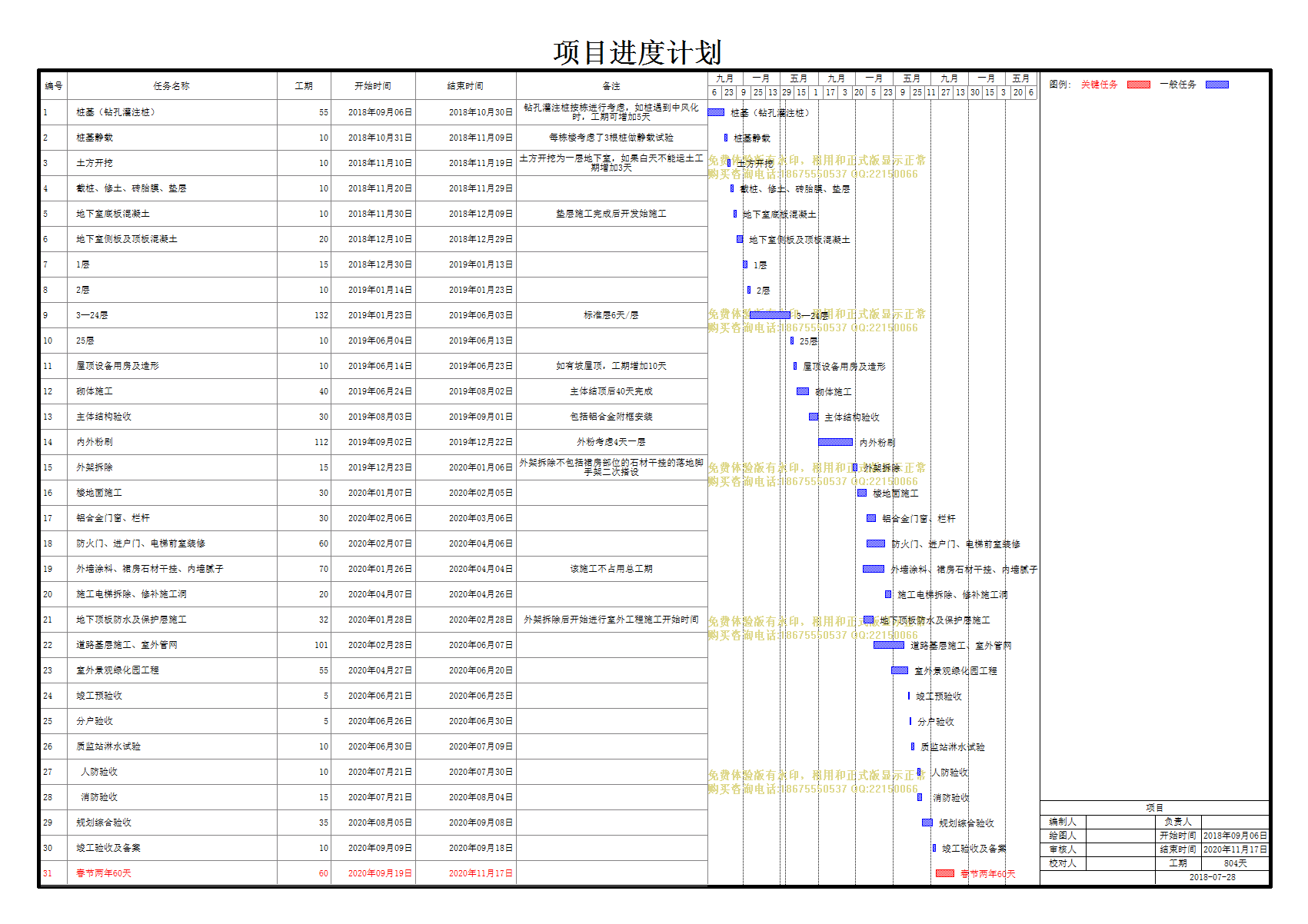Click the title 项目进度计划

pyautogui.click(x=637, y=53)
